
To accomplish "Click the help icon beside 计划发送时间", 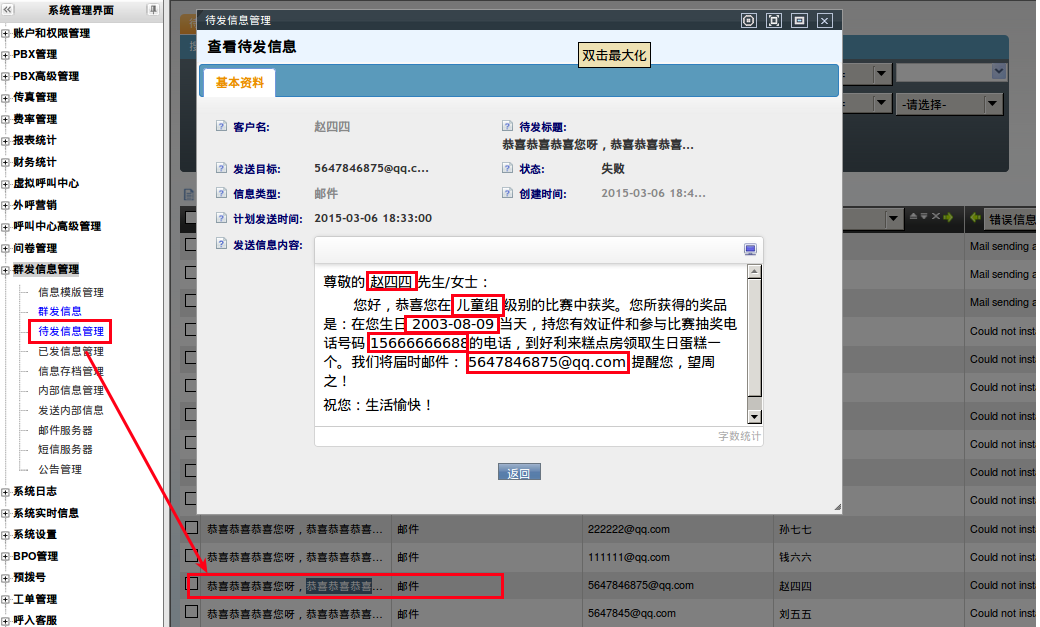I will [221, 218].
